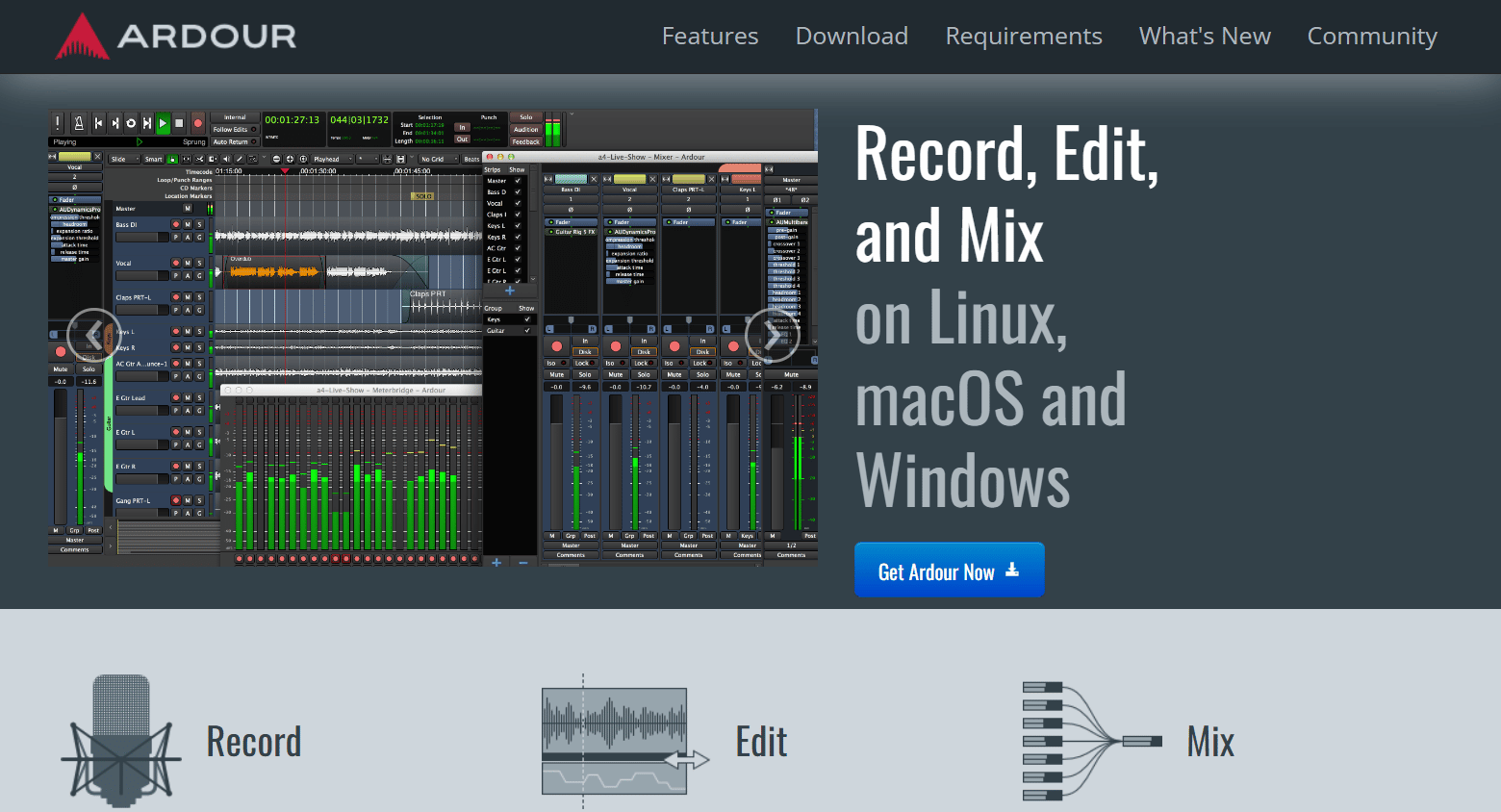Click the Mix heading

click(1210, 742)
